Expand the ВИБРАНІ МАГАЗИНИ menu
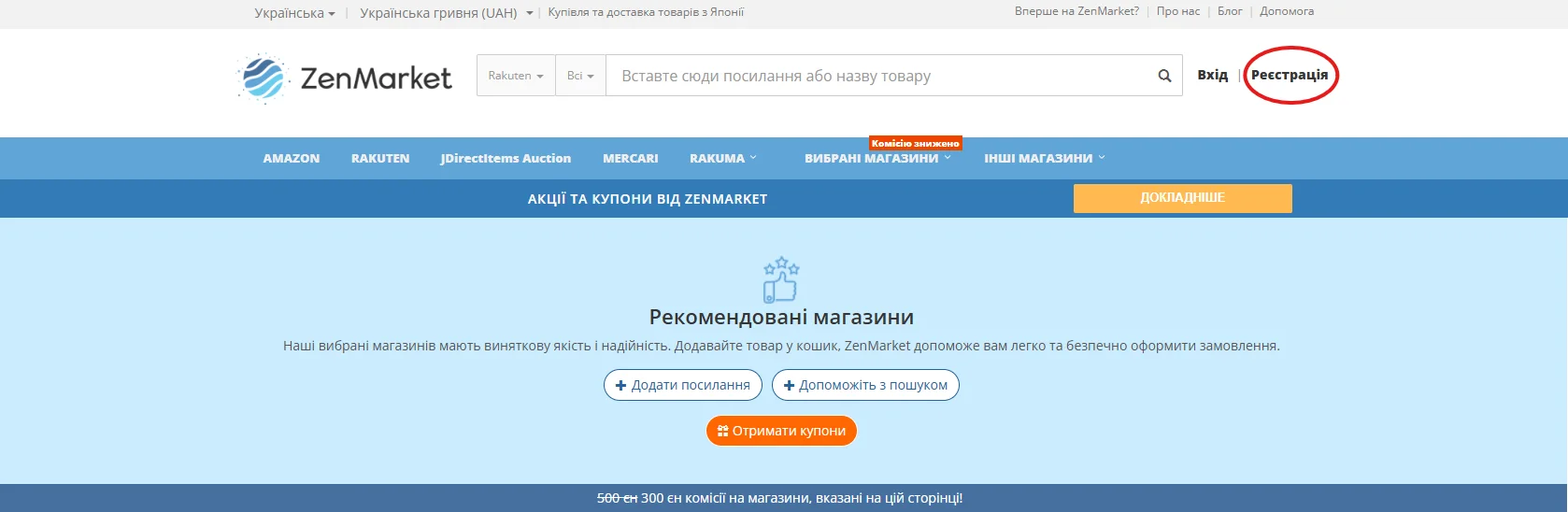 (x=877, y=159)
